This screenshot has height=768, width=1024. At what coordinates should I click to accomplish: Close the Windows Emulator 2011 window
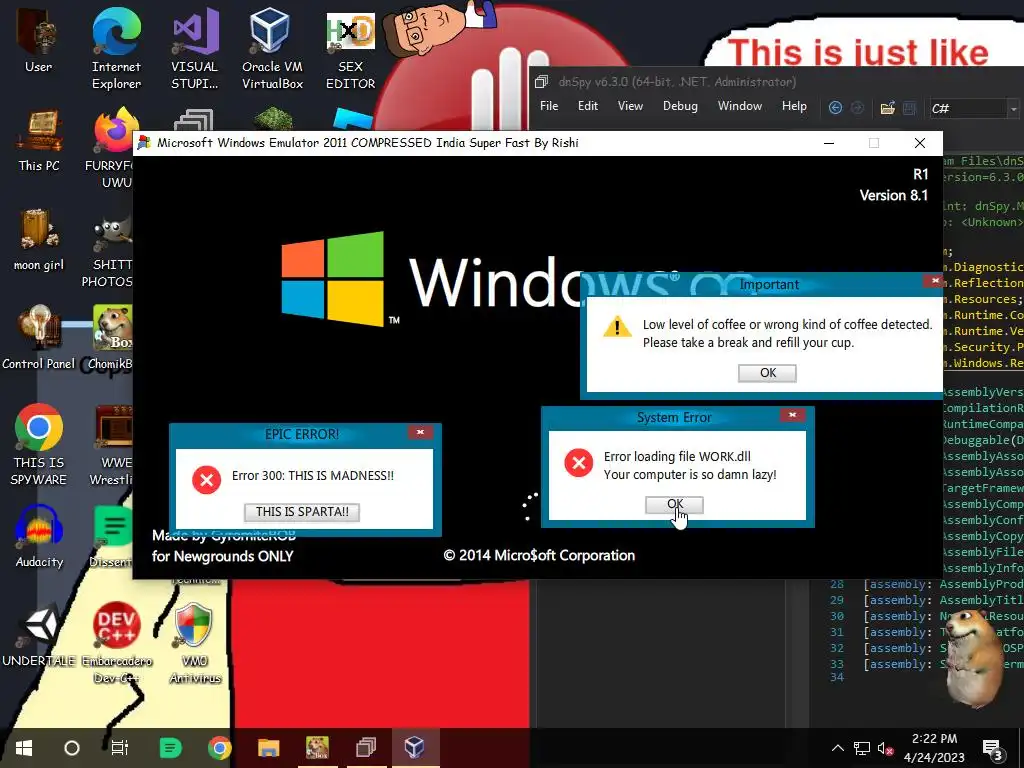pyautogui.click(x=920, y=143)
